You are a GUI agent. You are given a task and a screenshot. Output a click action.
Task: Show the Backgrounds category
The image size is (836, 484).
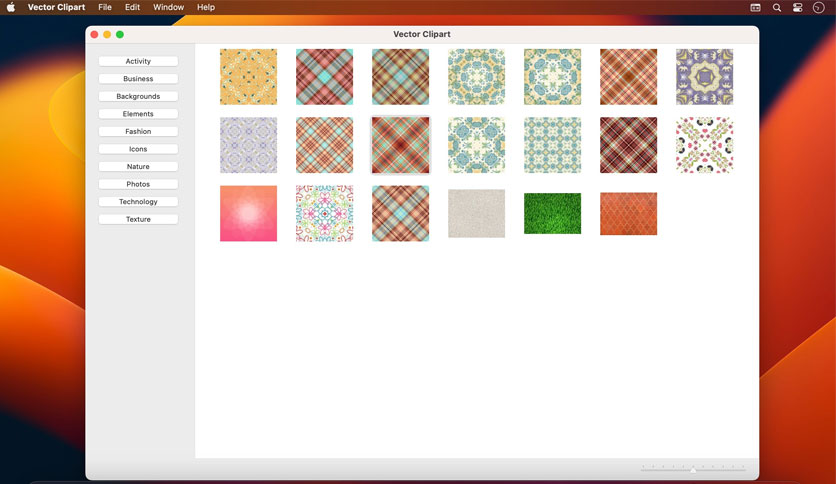(138, 96)
